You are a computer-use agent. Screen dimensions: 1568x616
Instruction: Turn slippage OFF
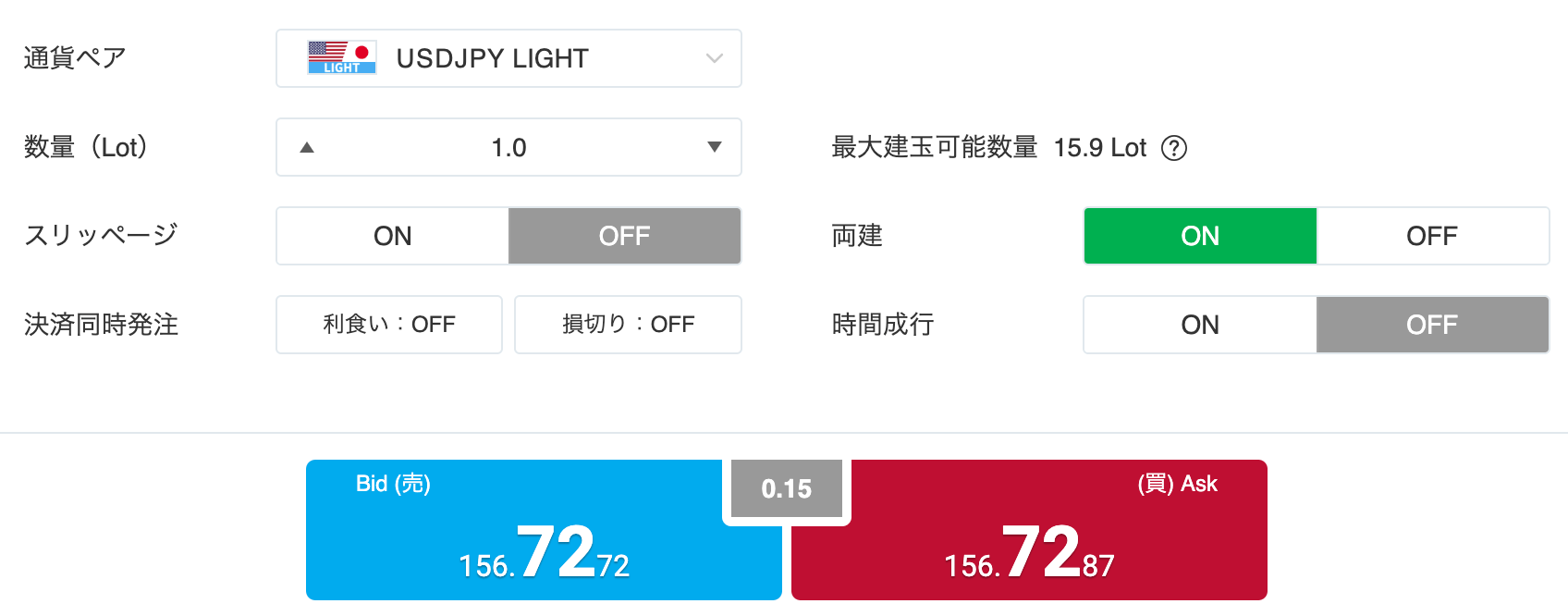pos(624,236)
